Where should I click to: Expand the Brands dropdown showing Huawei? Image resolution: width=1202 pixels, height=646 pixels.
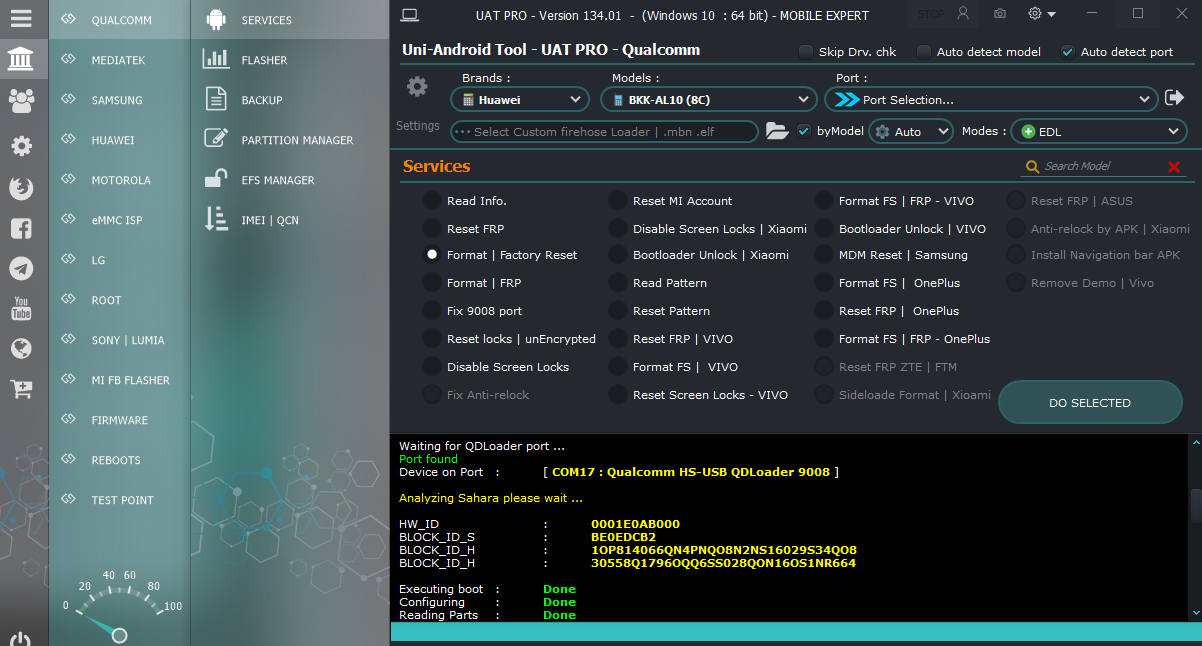[x=520, y=99]
